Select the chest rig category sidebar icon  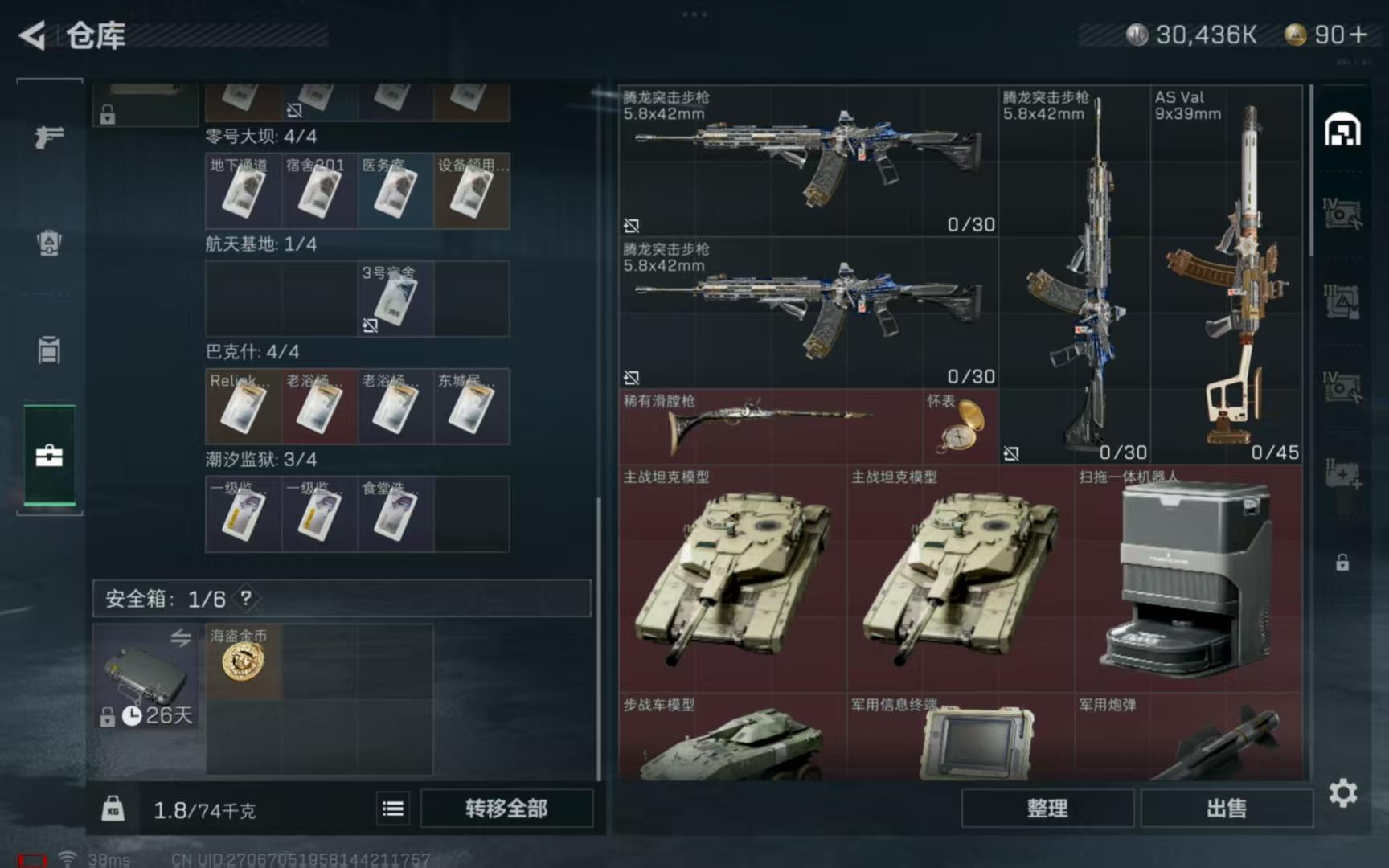[49, 350]
